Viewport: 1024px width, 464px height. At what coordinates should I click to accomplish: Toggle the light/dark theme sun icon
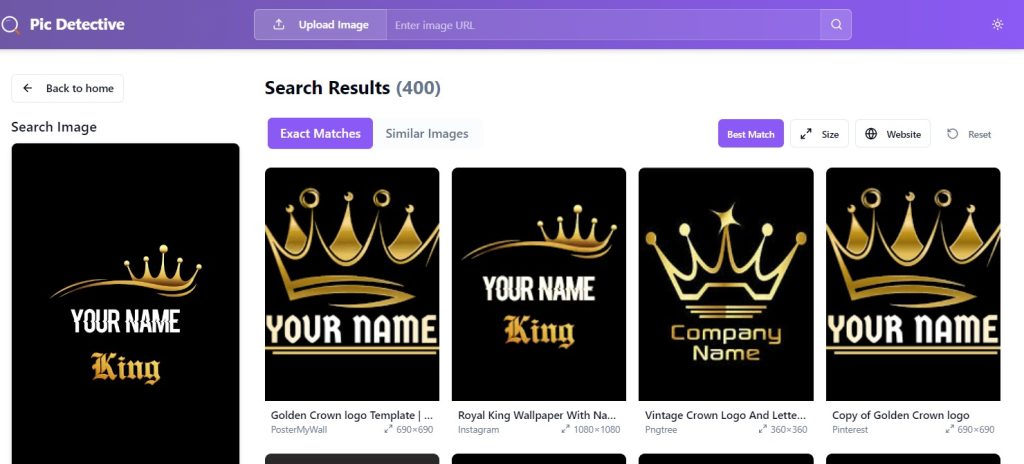tap(997, 25)
